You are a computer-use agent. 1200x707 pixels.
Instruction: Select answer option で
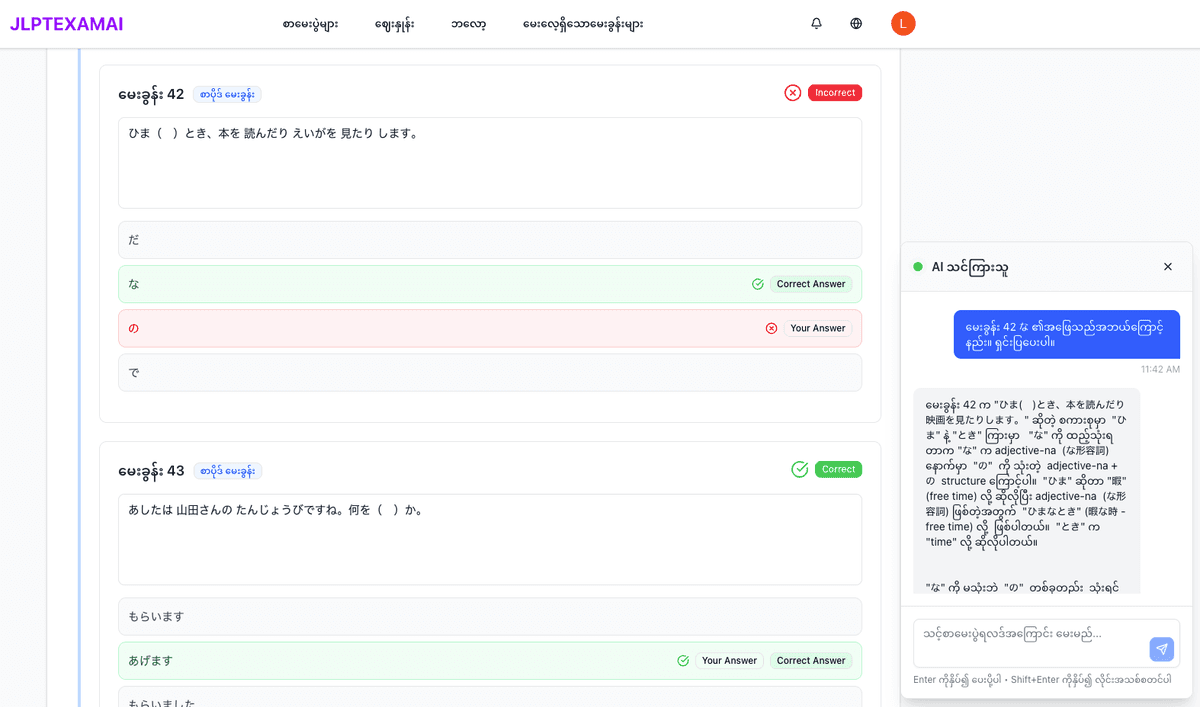[x=490, y=372]
